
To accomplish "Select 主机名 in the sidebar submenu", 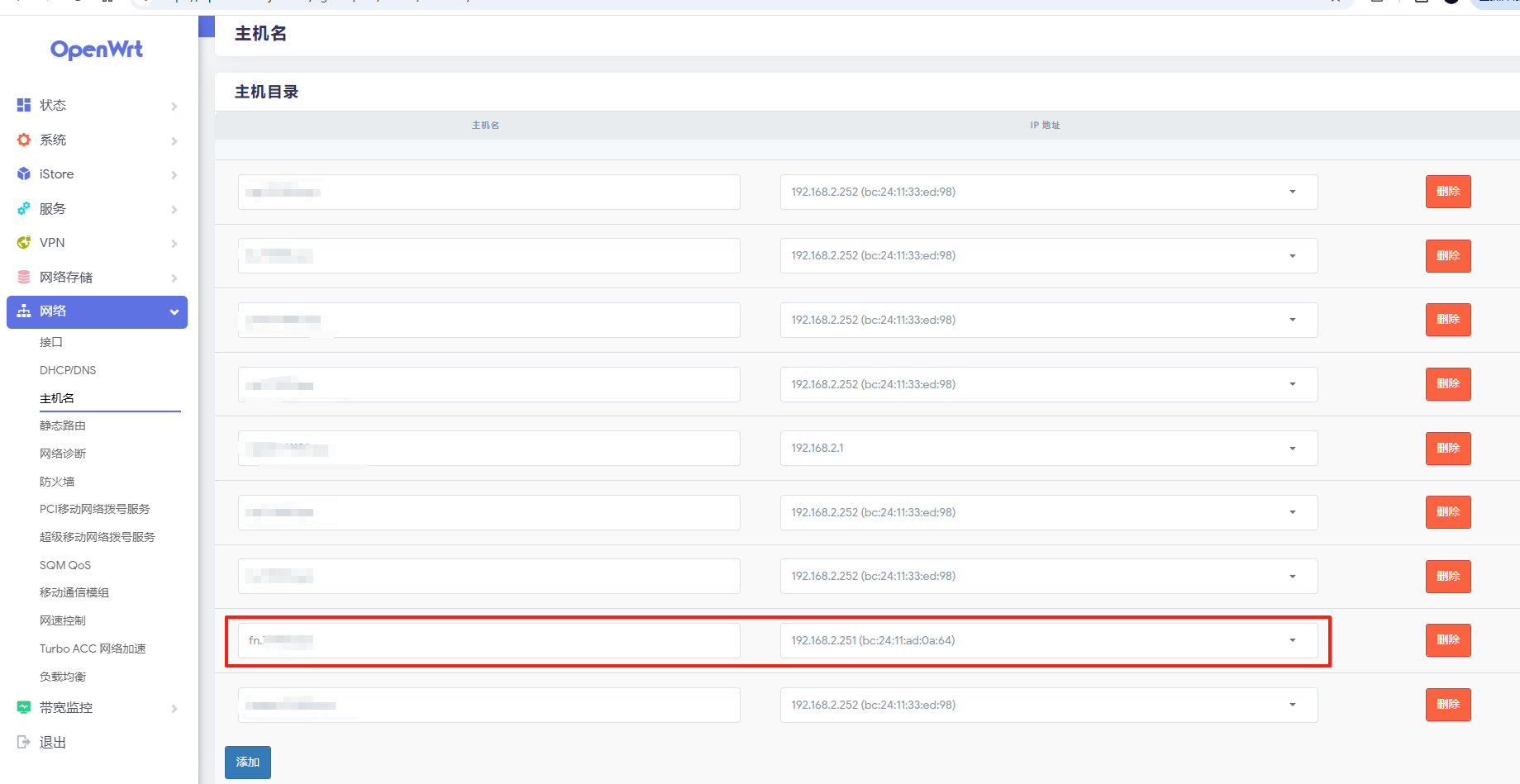I will 57,398.
